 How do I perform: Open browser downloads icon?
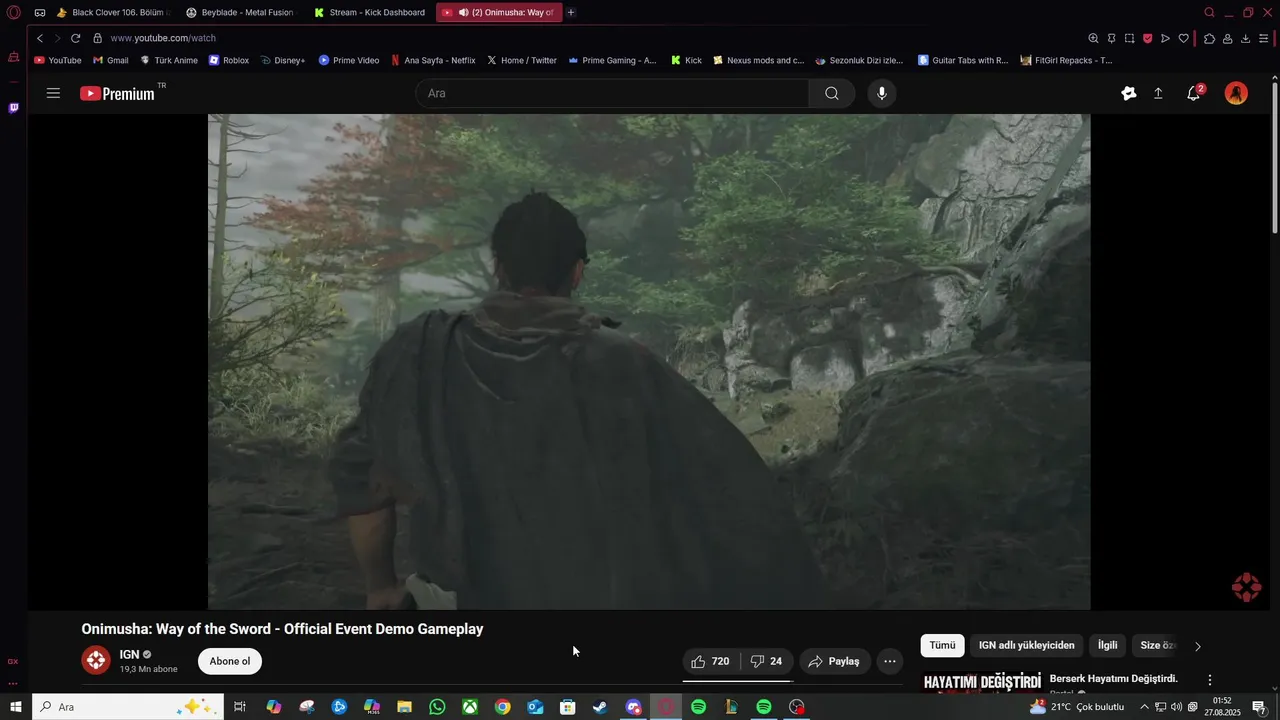pos(1245,38)
